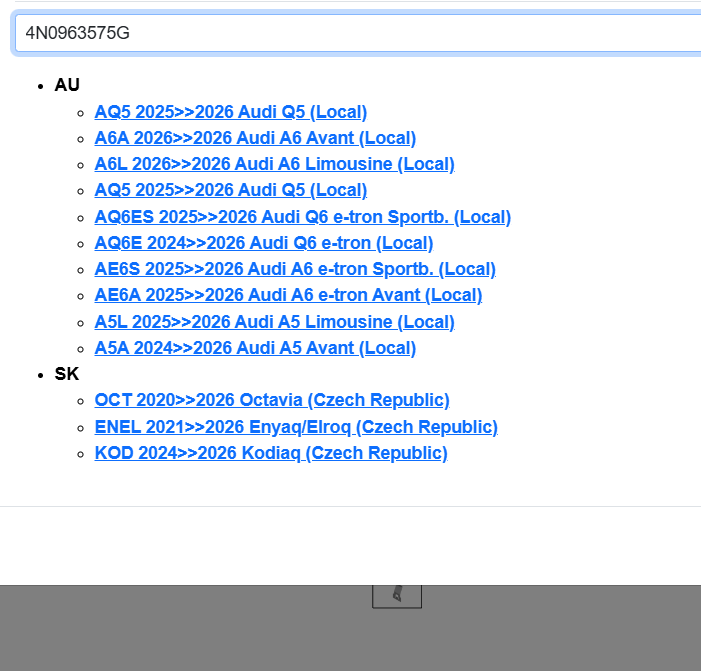Choose A5L Audi A5 Limousine link

(274, 322)
